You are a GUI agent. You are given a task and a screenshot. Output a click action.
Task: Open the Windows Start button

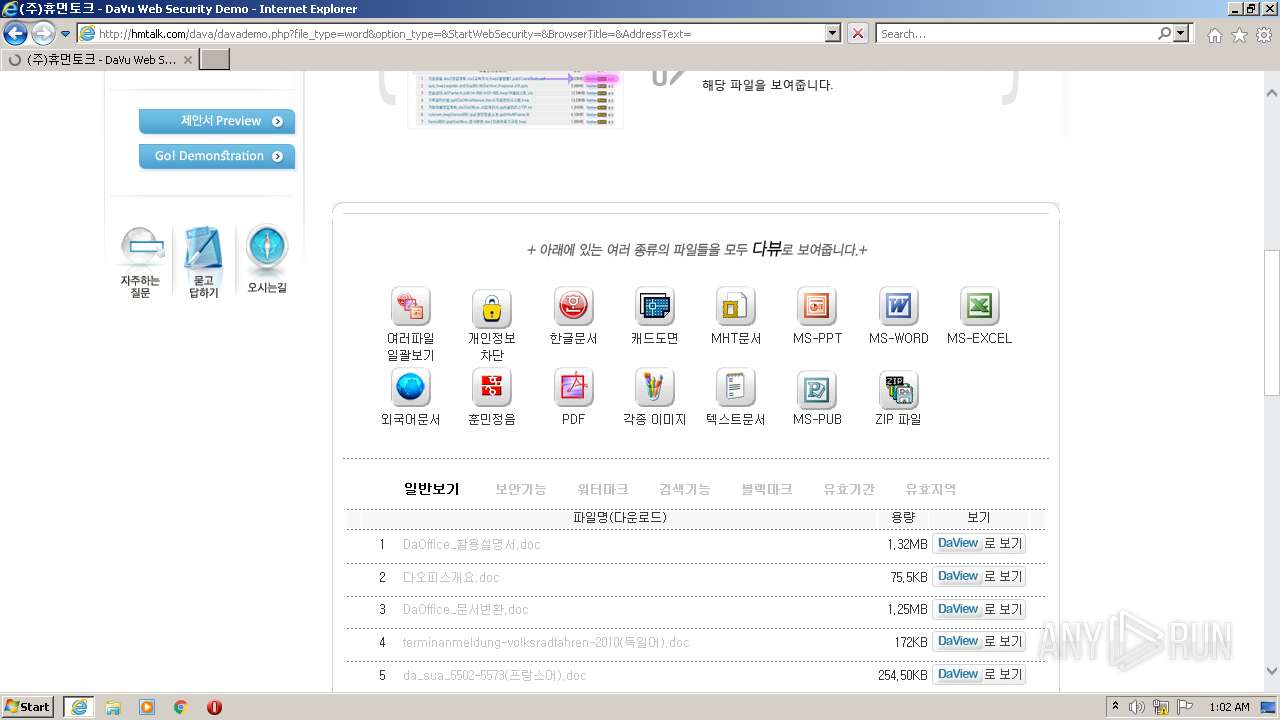click(x=28, y=706)
